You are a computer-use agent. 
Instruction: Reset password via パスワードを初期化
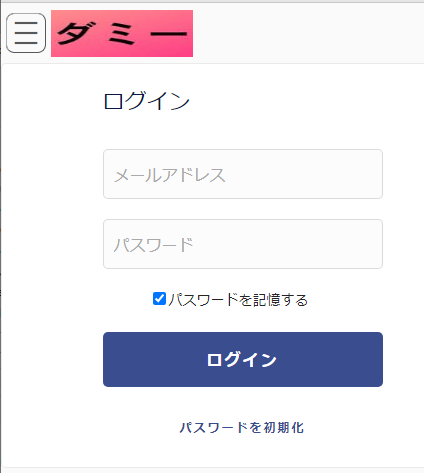[x=242, y=428]
